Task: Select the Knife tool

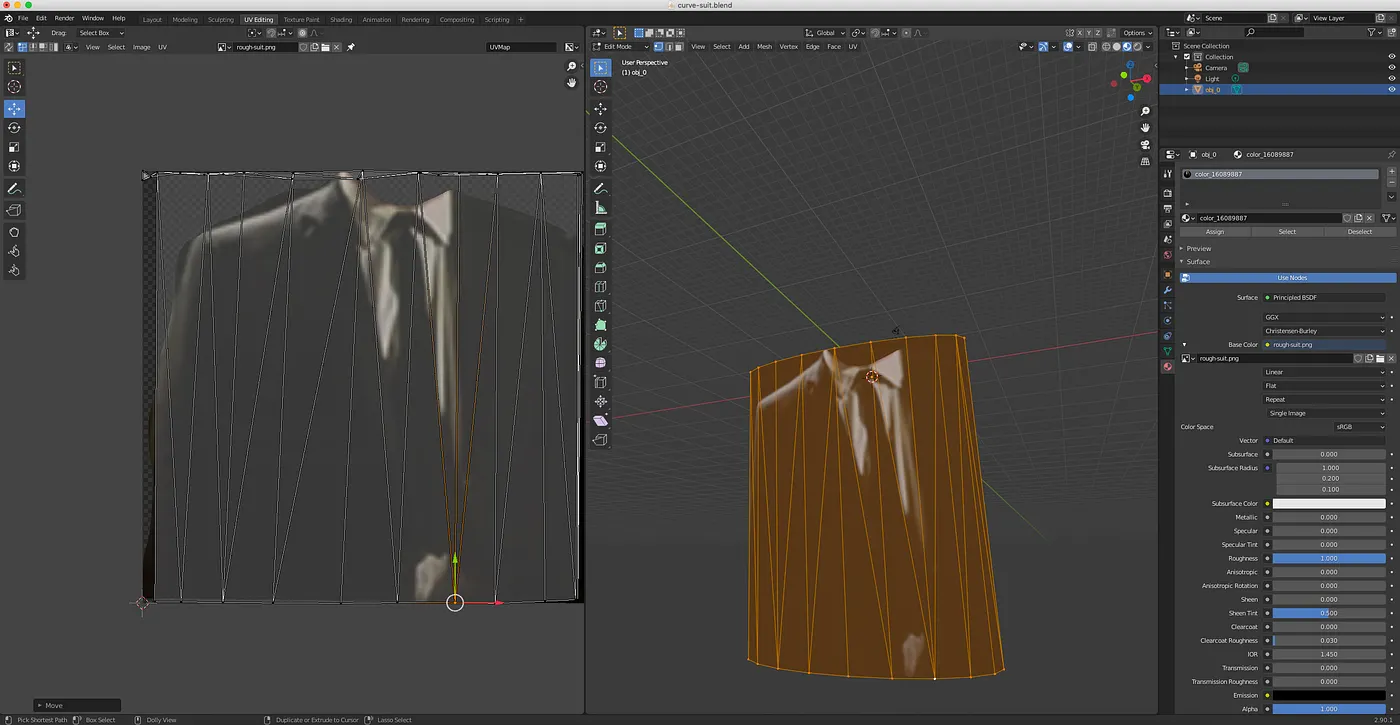Action: click(600, 306)
